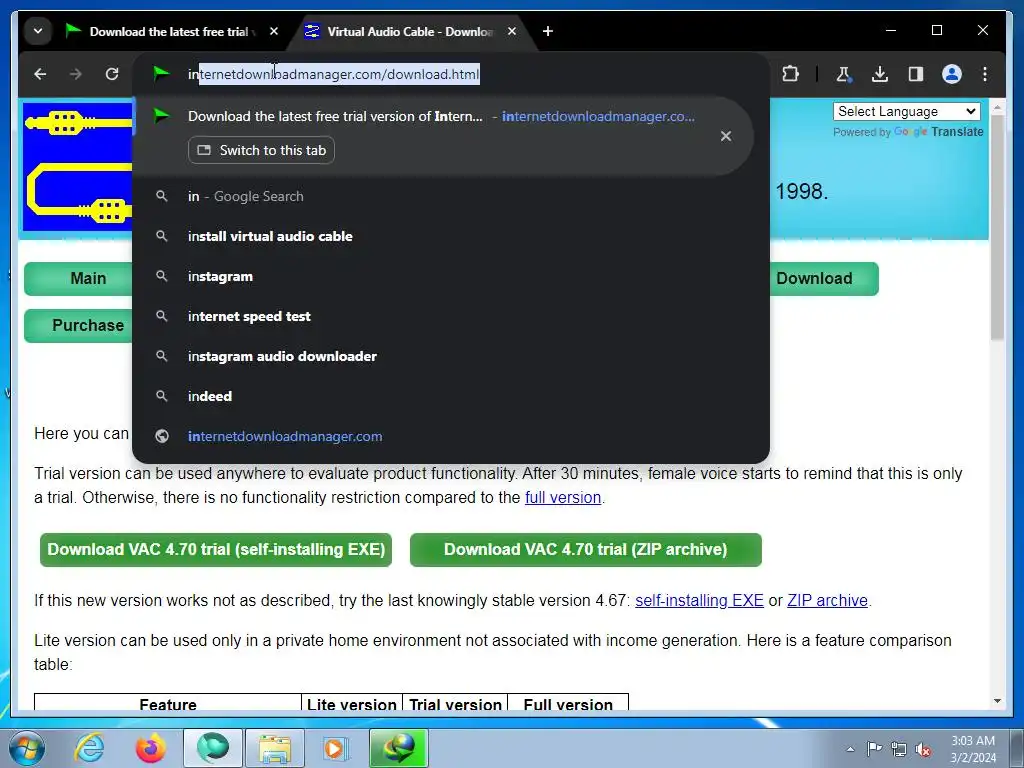Reload the current page
The height and width of the screenshot is (768, 1024).
pyautogui.click(x=112, y=74)
